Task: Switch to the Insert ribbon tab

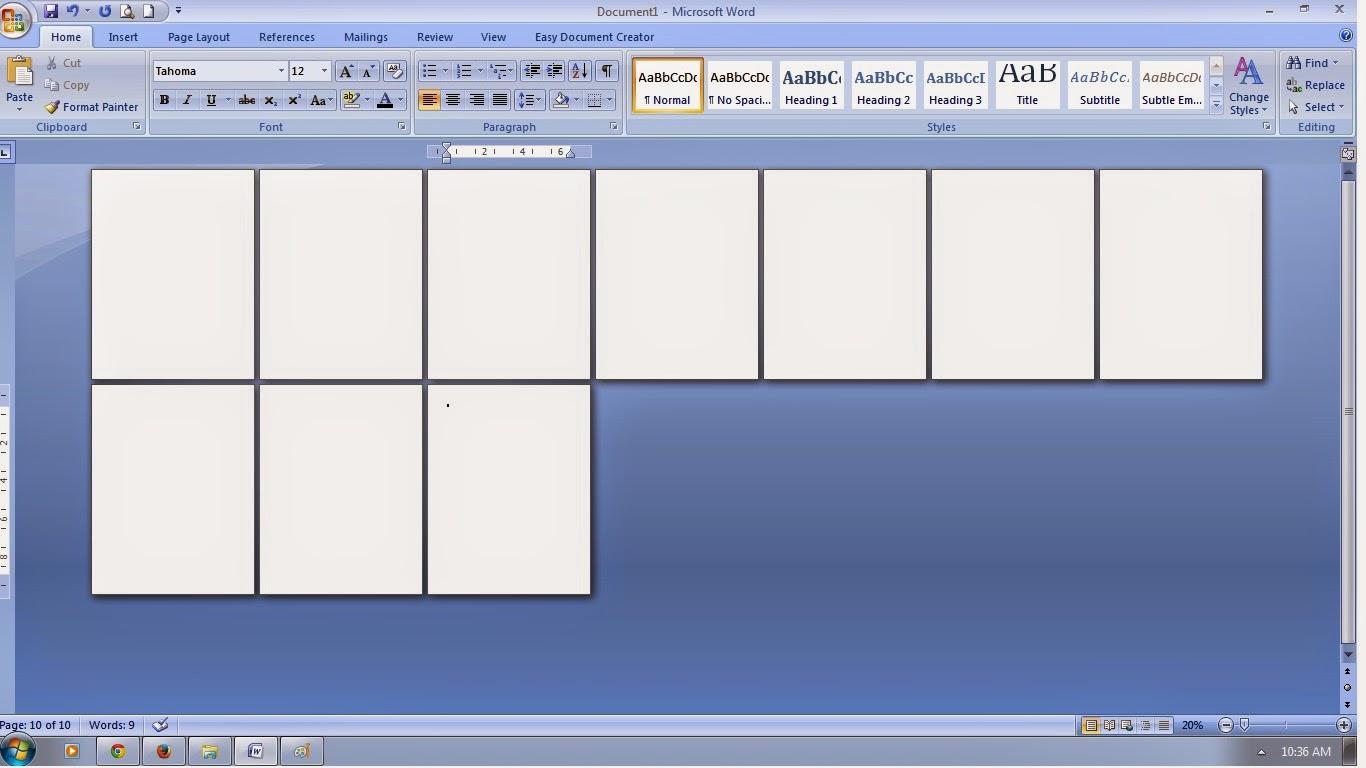Action: (122, 37)
